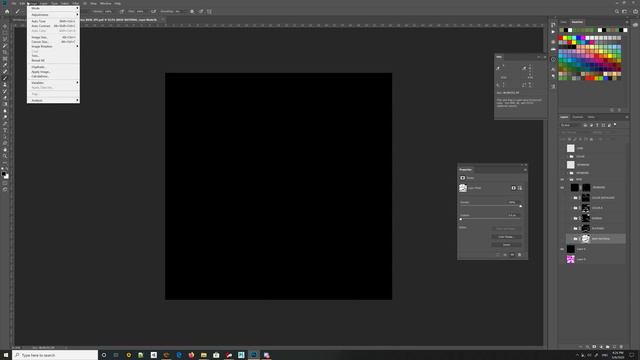Switch to the Paths tab

591,117
